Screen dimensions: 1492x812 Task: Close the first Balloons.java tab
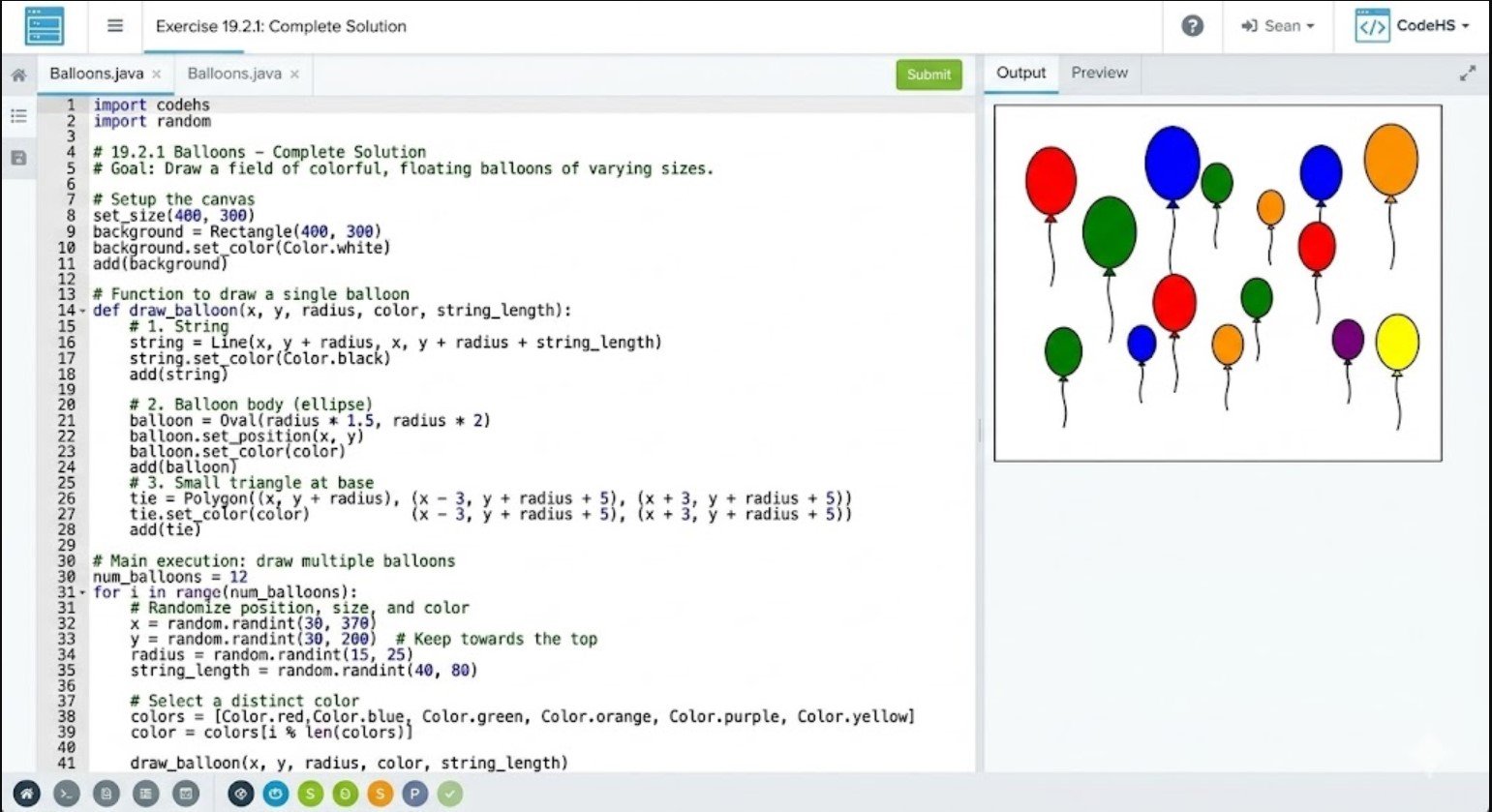click(x=157, y=75)
